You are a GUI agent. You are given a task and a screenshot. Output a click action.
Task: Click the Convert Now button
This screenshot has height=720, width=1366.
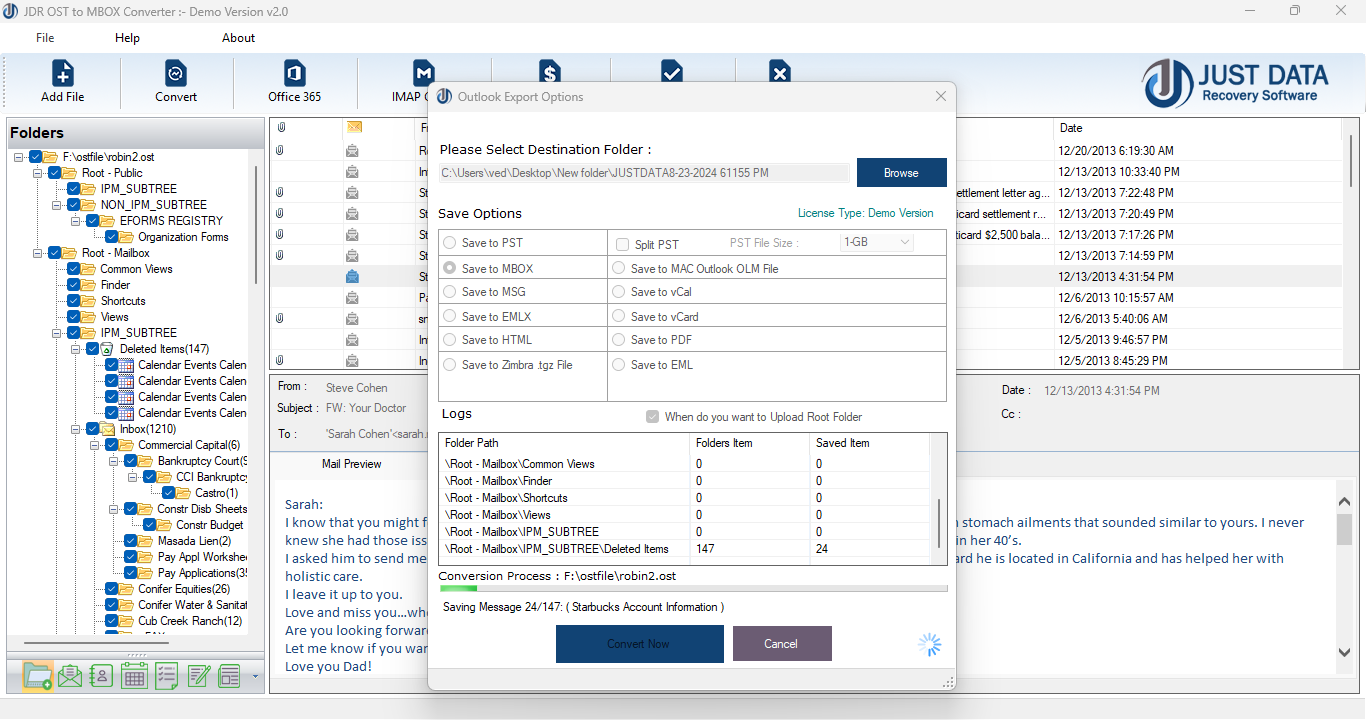pyautogui.click(x=639, y=644)
